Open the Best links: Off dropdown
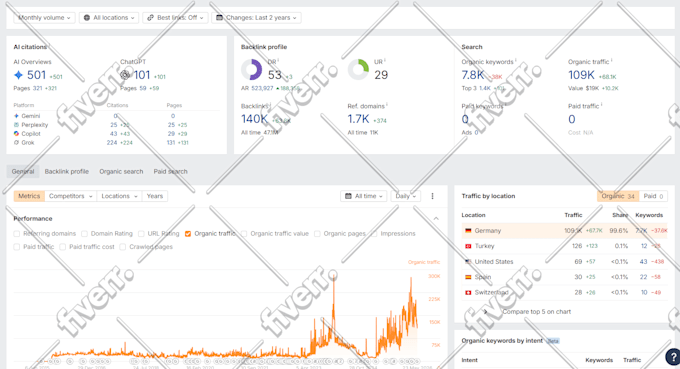This screenshot has height=369, width=680. click(x=175, y=18)
